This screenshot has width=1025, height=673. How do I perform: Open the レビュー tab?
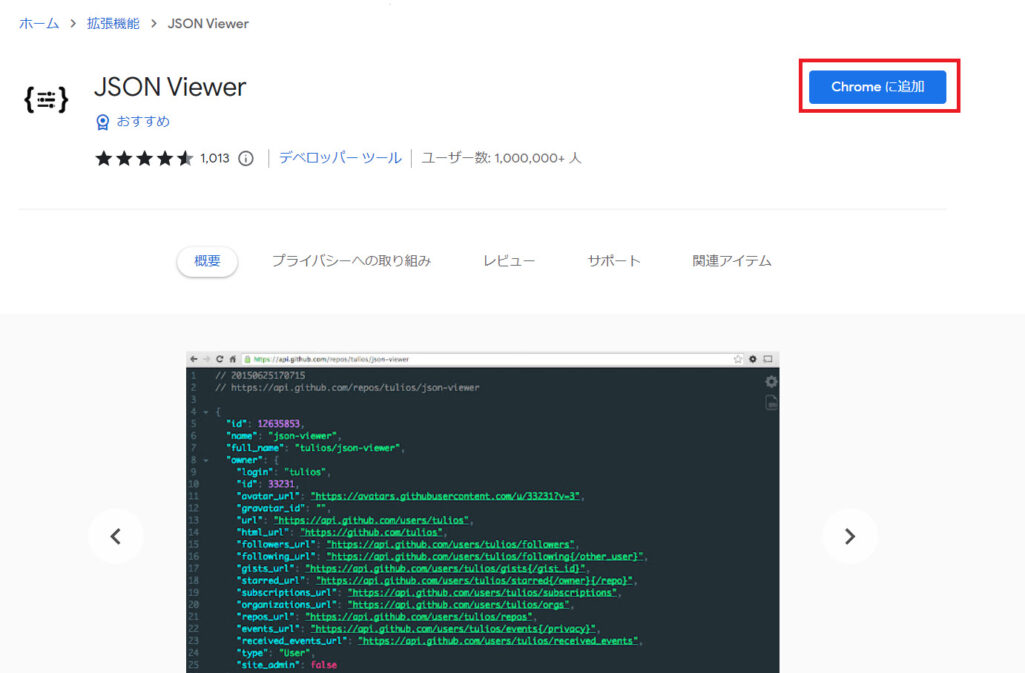[509, 261]
